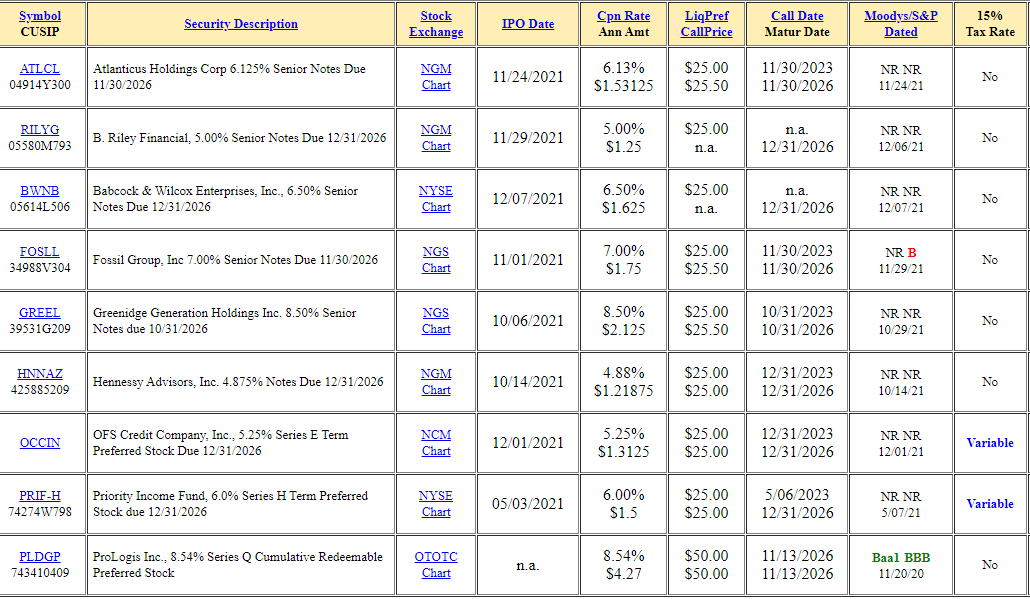Click the Moodys/S&P Dated column header
Image resolution: width=1030 pixels, height=599 pixels.
pyautogui.click(x=899, y=15)
